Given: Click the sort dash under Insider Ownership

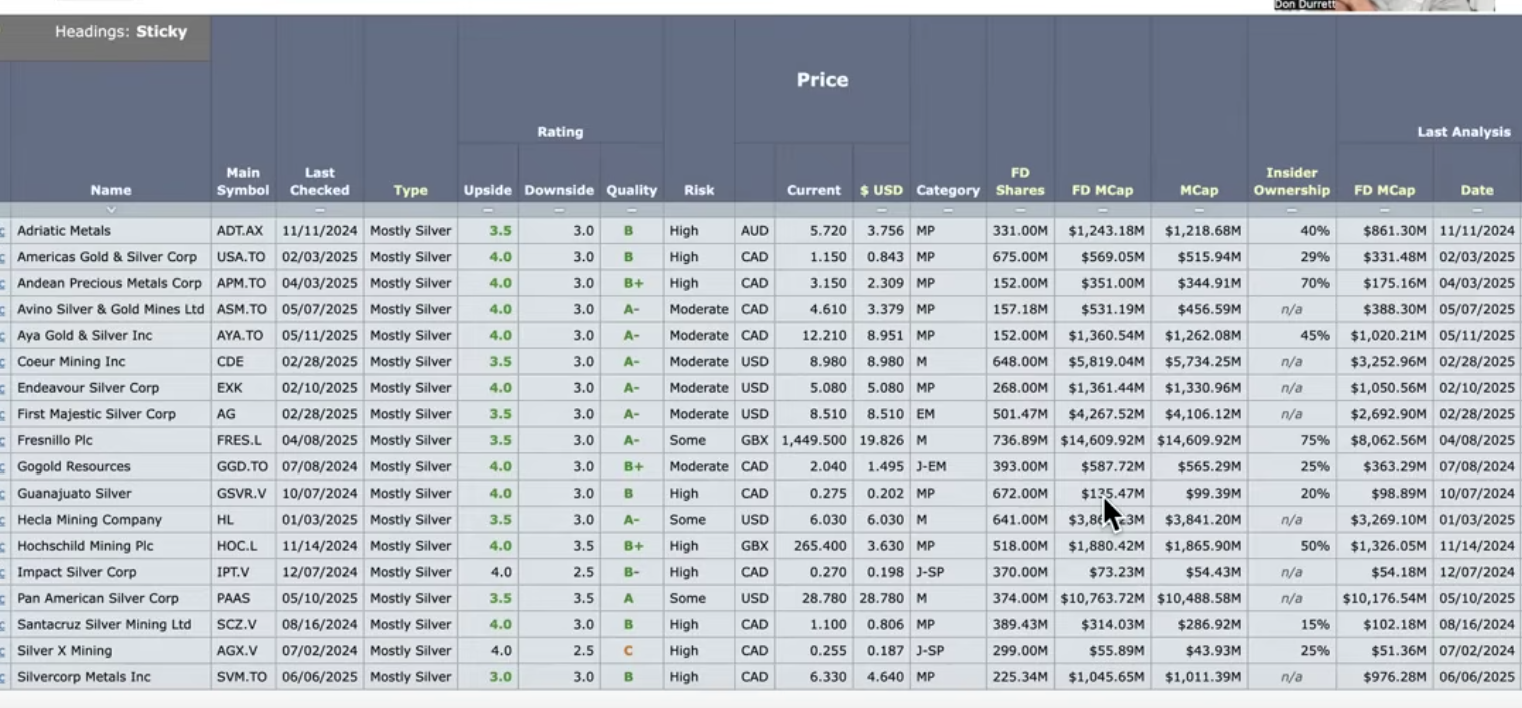Looking at the screenshot, I should [x=1291, y=210].
